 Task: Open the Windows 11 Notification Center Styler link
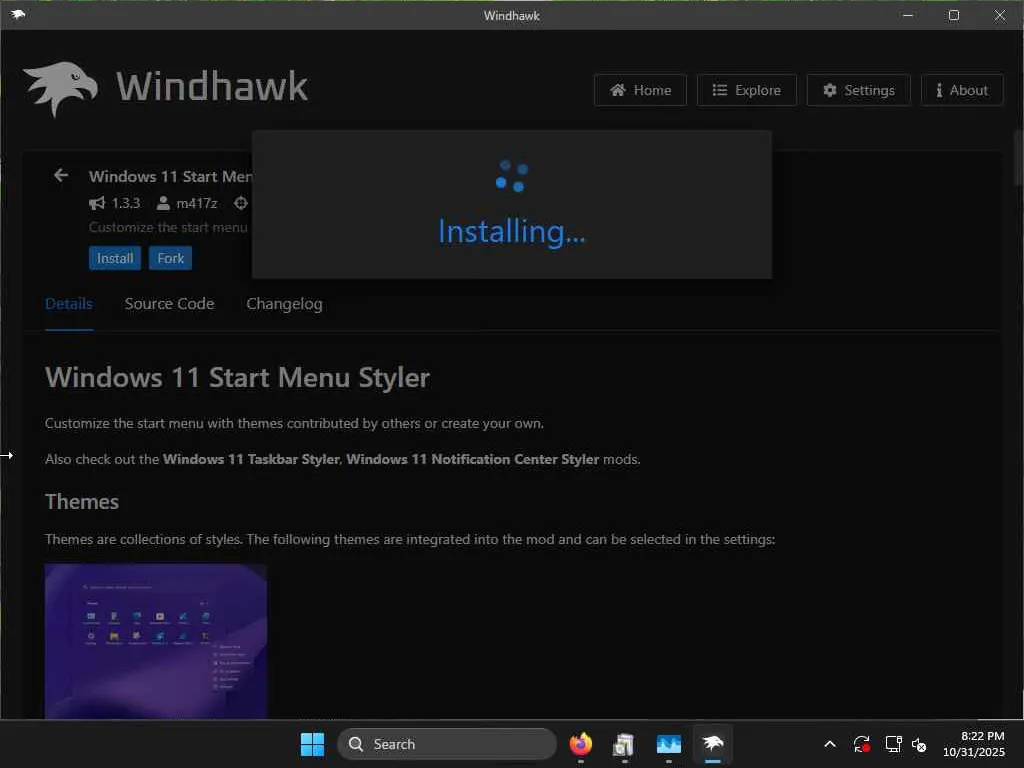coord(473,459)
